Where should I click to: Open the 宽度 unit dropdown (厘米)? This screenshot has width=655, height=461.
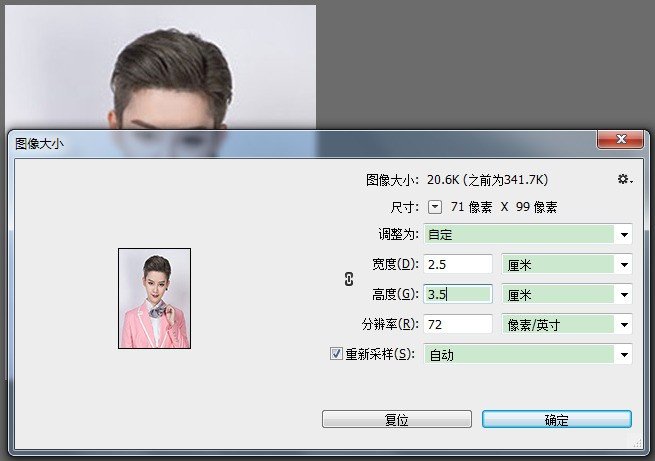pos(567,264)
